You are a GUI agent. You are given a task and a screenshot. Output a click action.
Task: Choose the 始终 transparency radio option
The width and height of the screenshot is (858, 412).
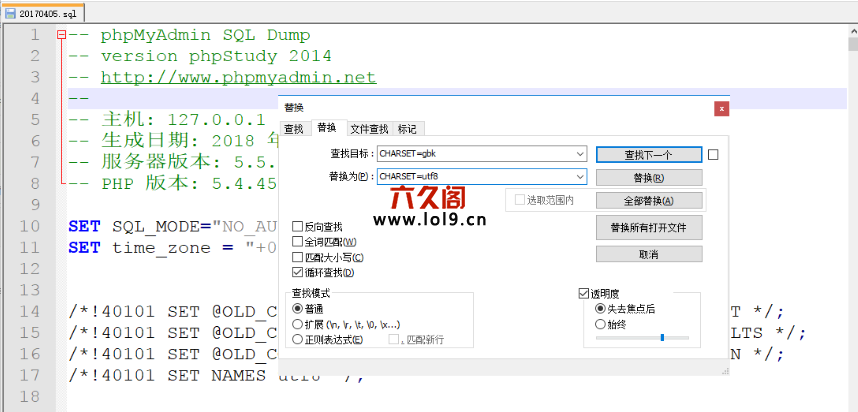pos(600,324)
